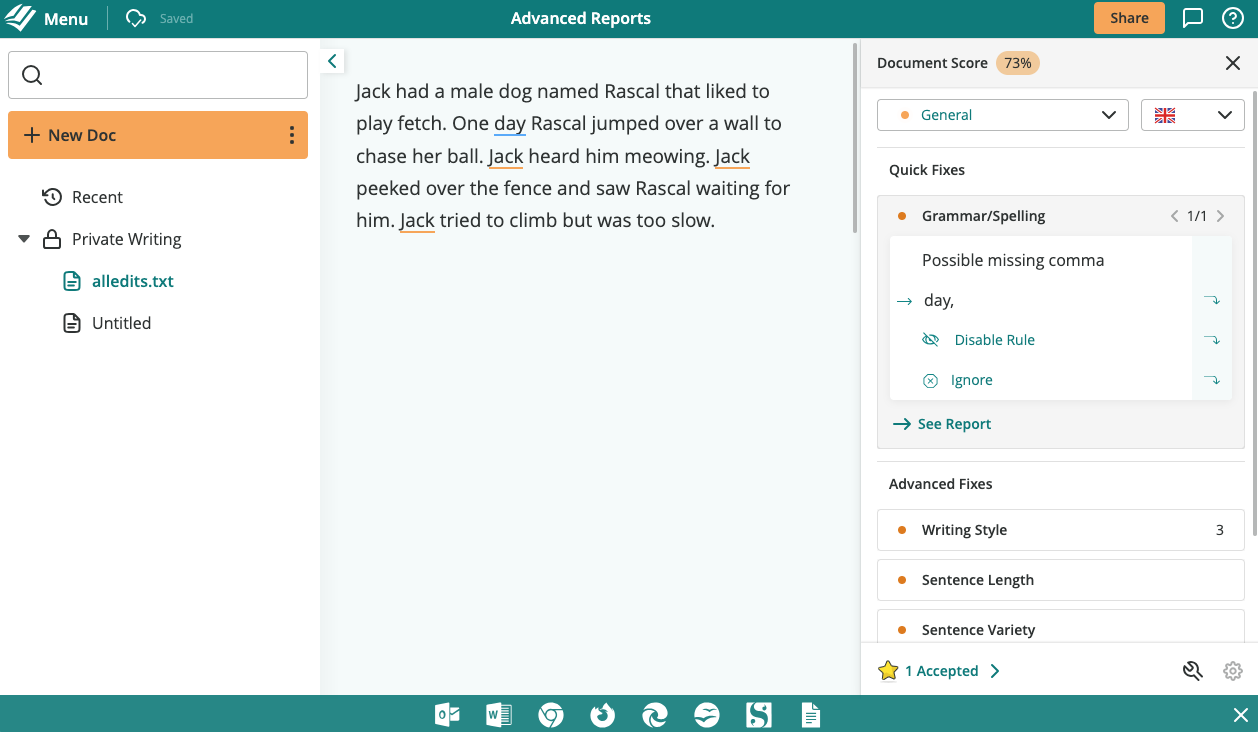Image resolution: width=1258 pixels, height=732 pixels.
Task: Open the Menu
Action: 66,18
